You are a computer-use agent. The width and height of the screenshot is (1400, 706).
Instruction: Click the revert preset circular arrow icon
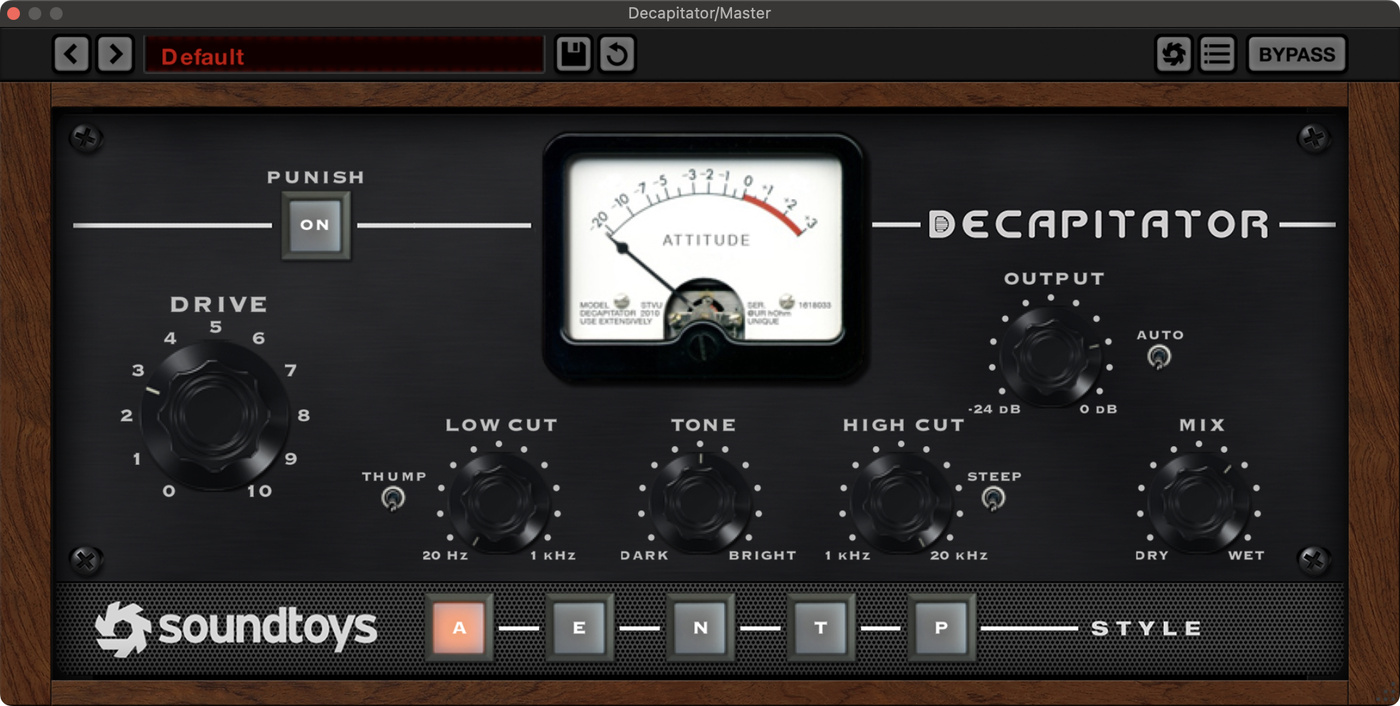point(617,54)
